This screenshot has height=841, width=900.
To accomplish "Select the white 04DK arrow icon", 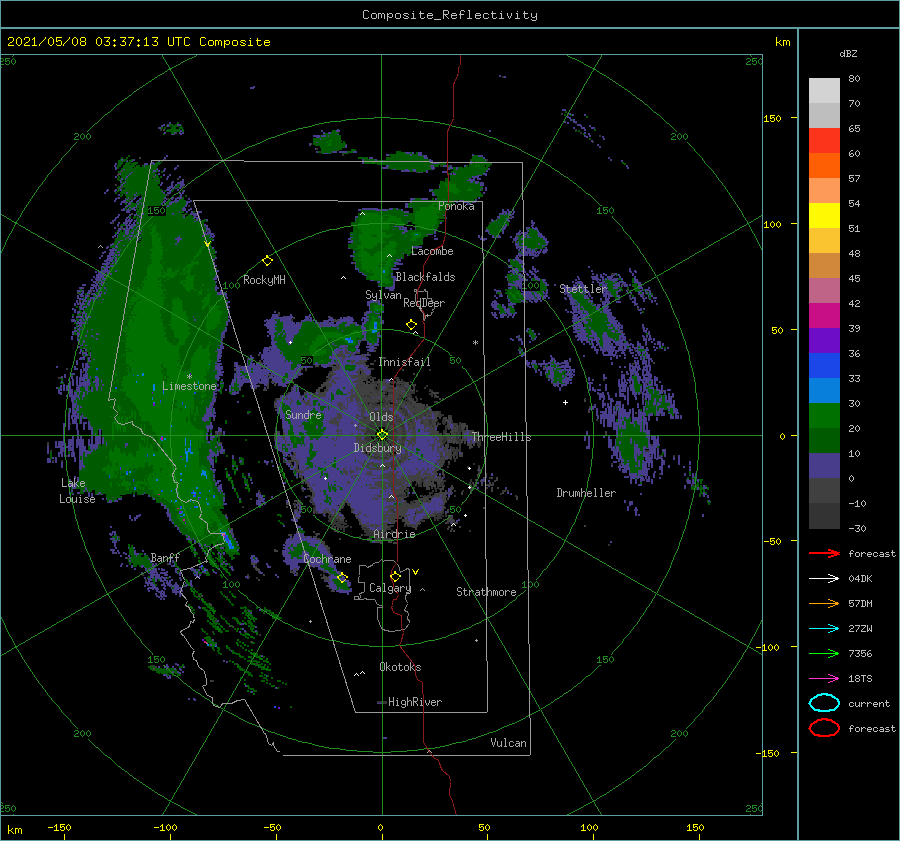I will click(824, 579).
